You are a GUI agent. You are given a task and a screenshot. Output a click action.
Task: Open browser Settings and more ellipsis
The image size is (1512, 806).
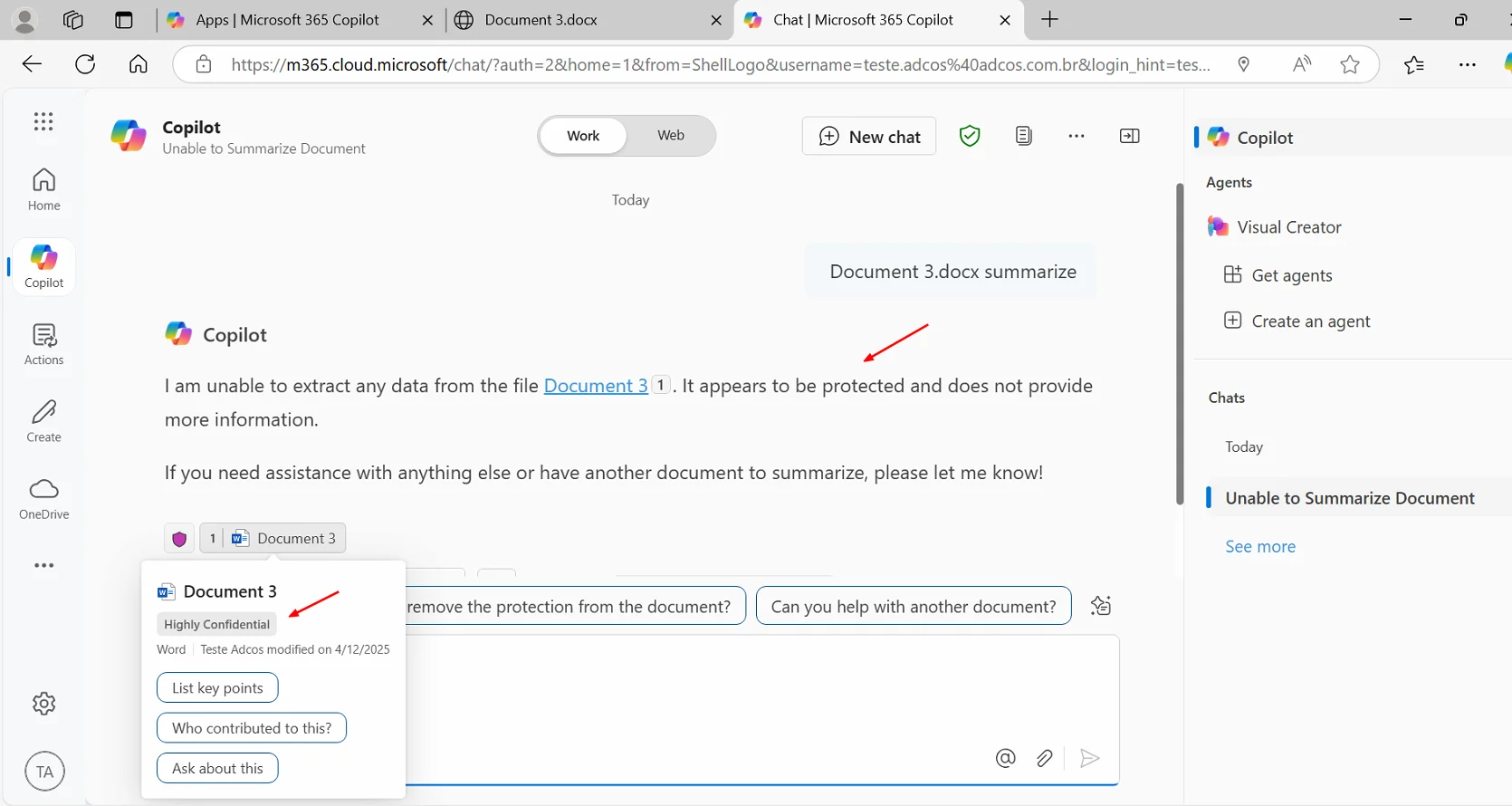(1468, 64)
